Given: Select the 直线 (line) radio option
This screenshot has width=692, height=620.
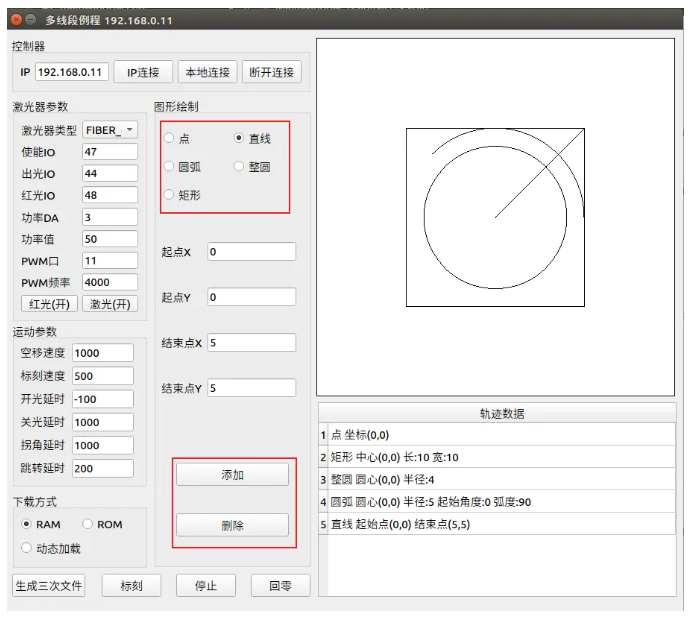Looking at the screenshot, I should [239, 138].
